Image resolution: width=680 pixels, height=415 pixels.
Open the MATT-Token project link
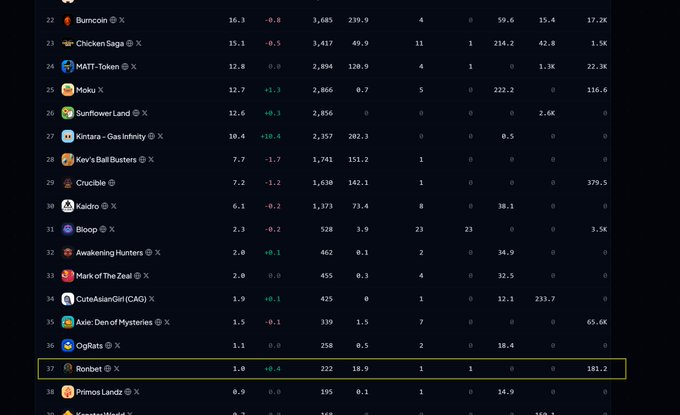(98, 66)
